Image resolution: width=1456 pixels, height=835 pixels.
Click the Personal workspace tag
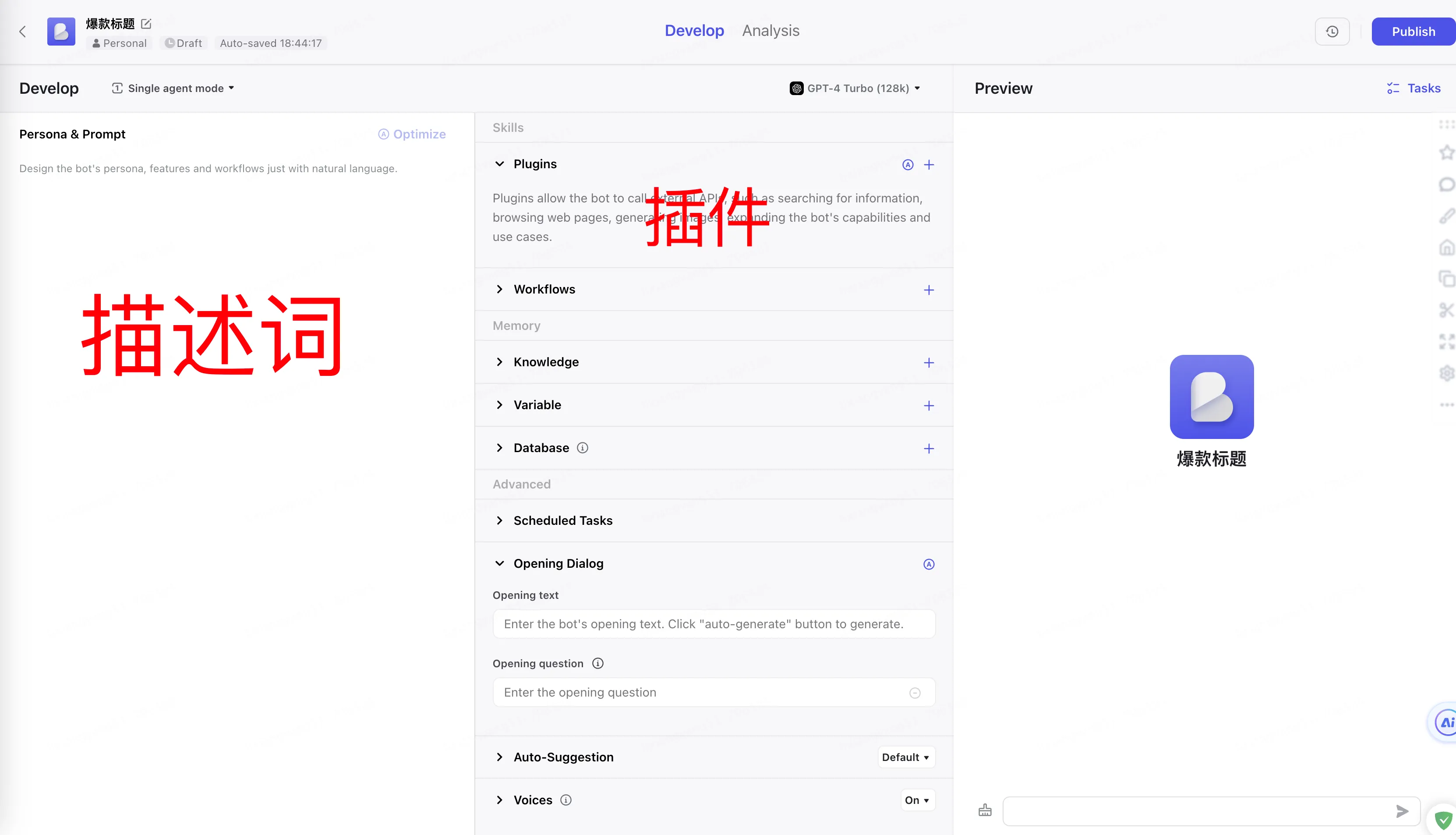click(119, 43)
